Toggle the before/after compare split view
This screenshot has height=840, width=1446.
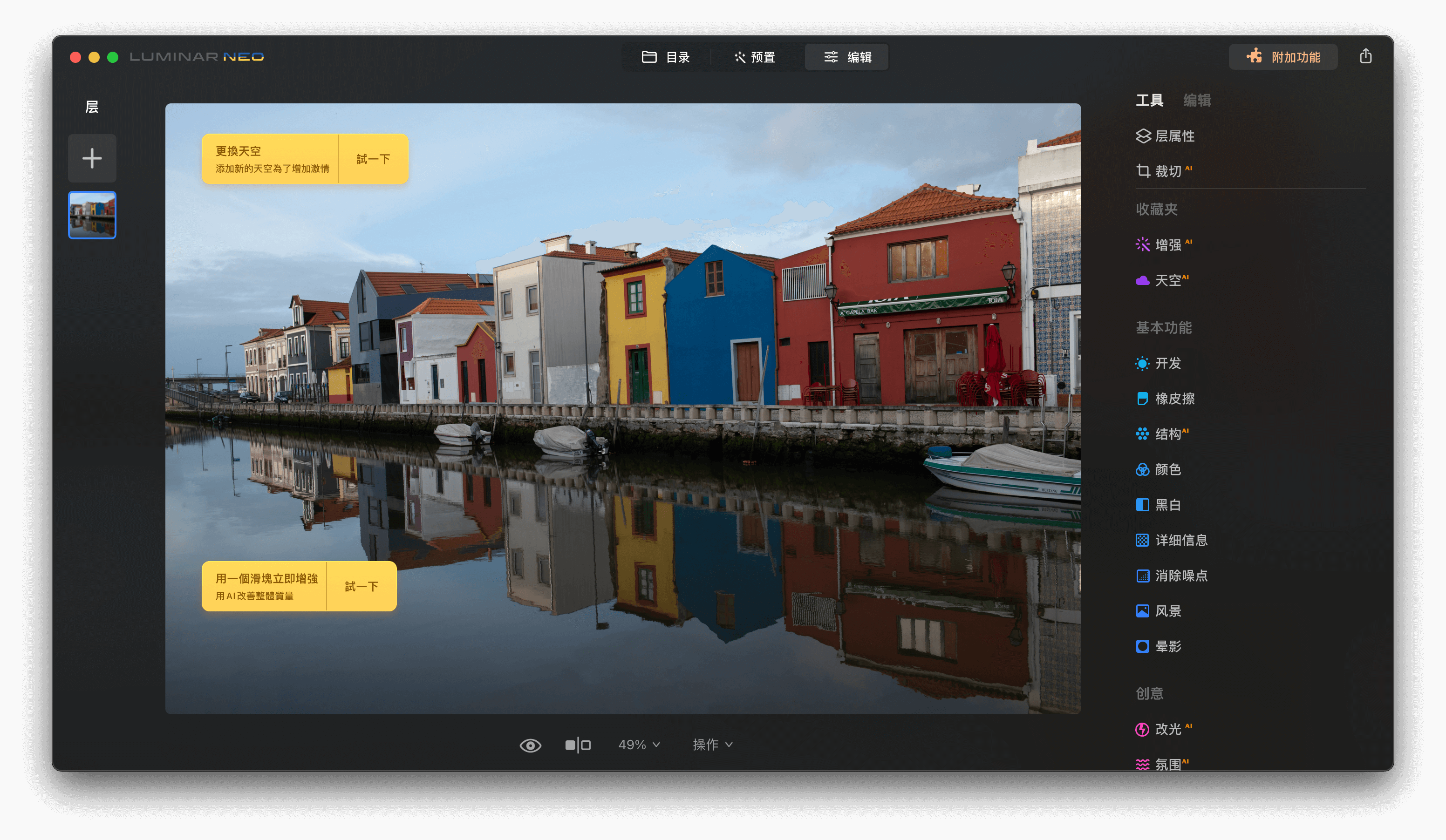[x=577, y=745]
